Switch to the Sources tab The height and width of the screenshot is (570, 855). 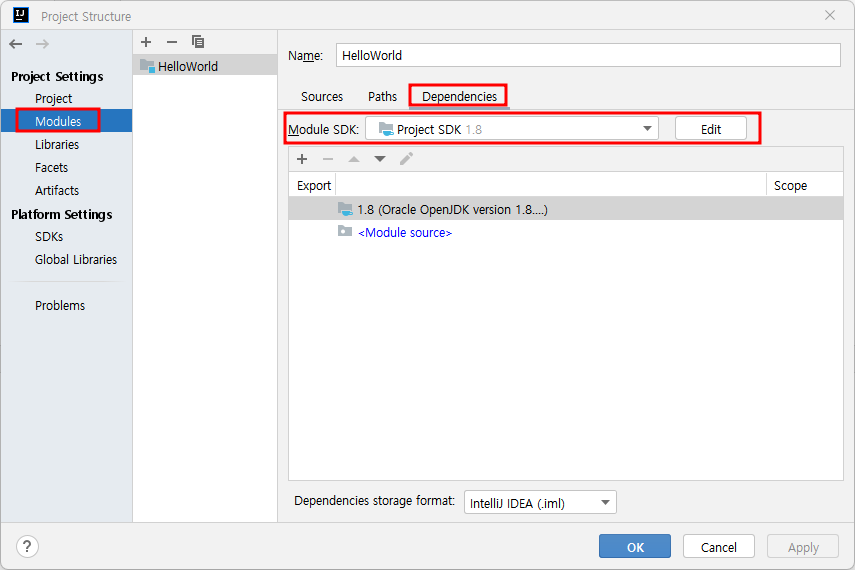(x=322, y=97)
